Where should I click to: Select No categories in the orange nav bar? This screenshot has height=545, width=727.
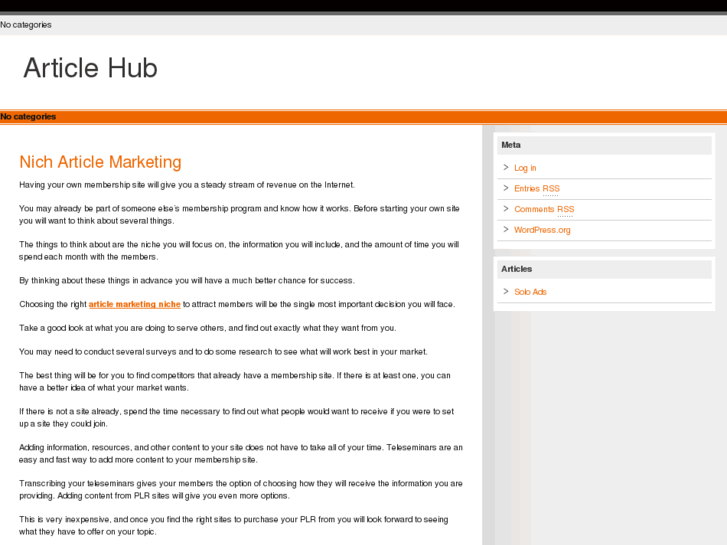coord(28,117)
